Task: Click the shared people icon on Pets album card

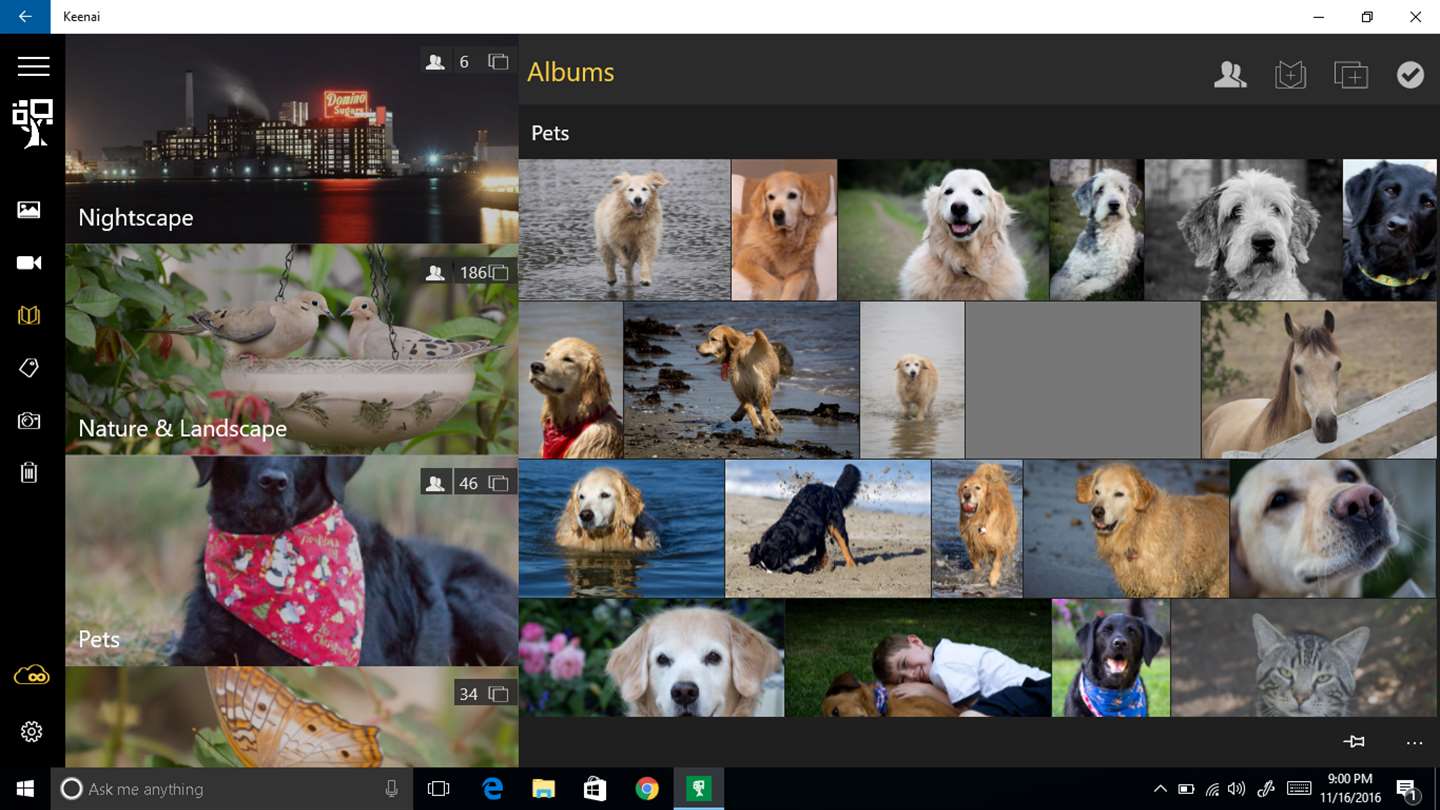Action: pos(435,483)
